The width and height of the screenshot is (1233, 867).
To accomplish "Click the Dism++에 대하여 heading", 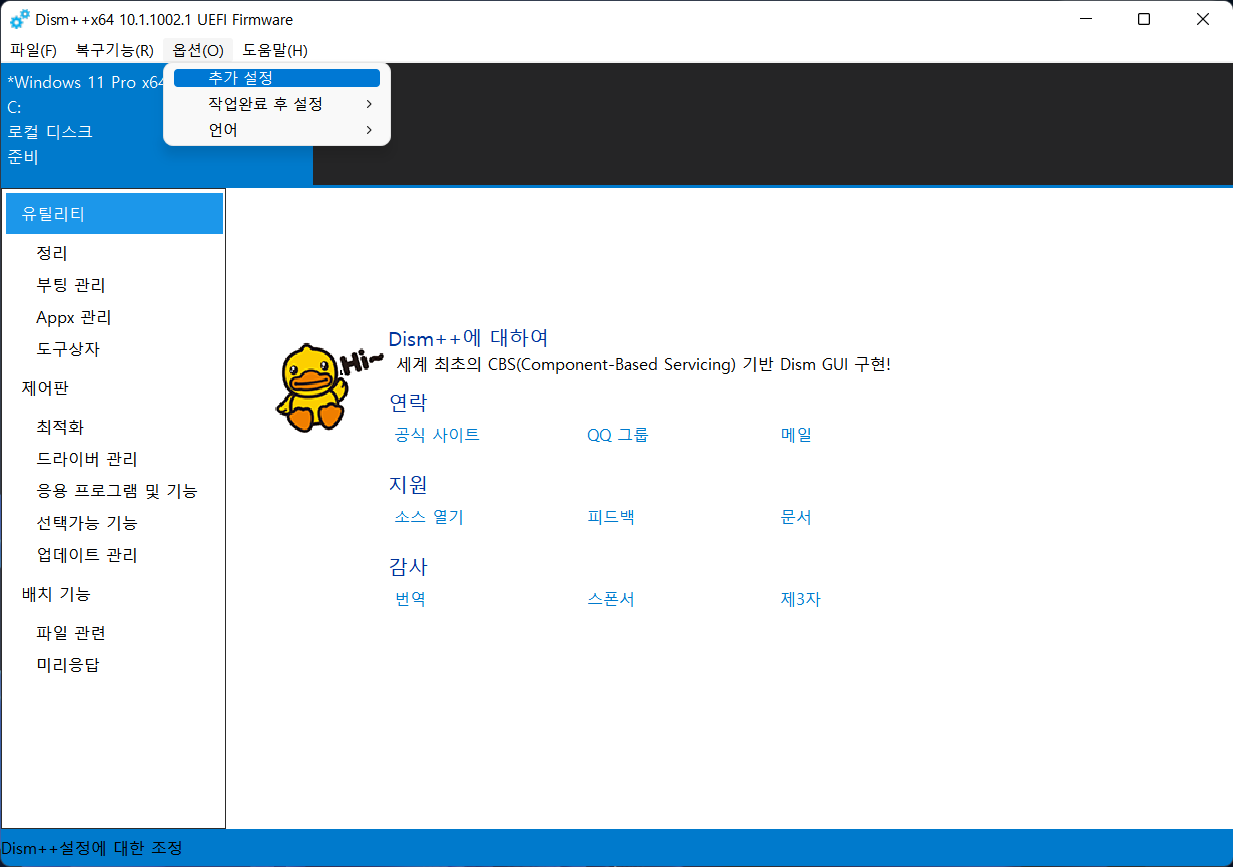I will [468, 338].
